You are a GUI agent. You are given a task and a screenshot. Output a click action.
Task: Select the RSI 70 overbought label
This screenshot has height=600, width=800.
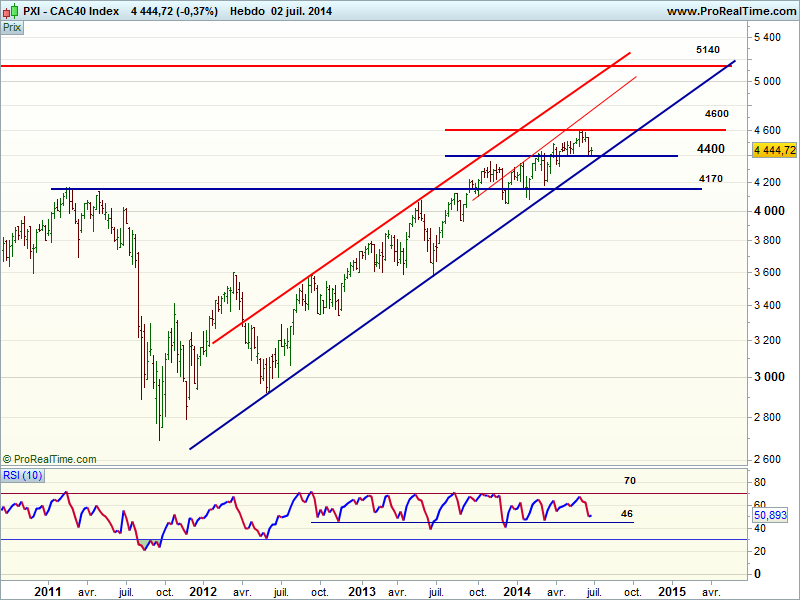click(629, 481)
